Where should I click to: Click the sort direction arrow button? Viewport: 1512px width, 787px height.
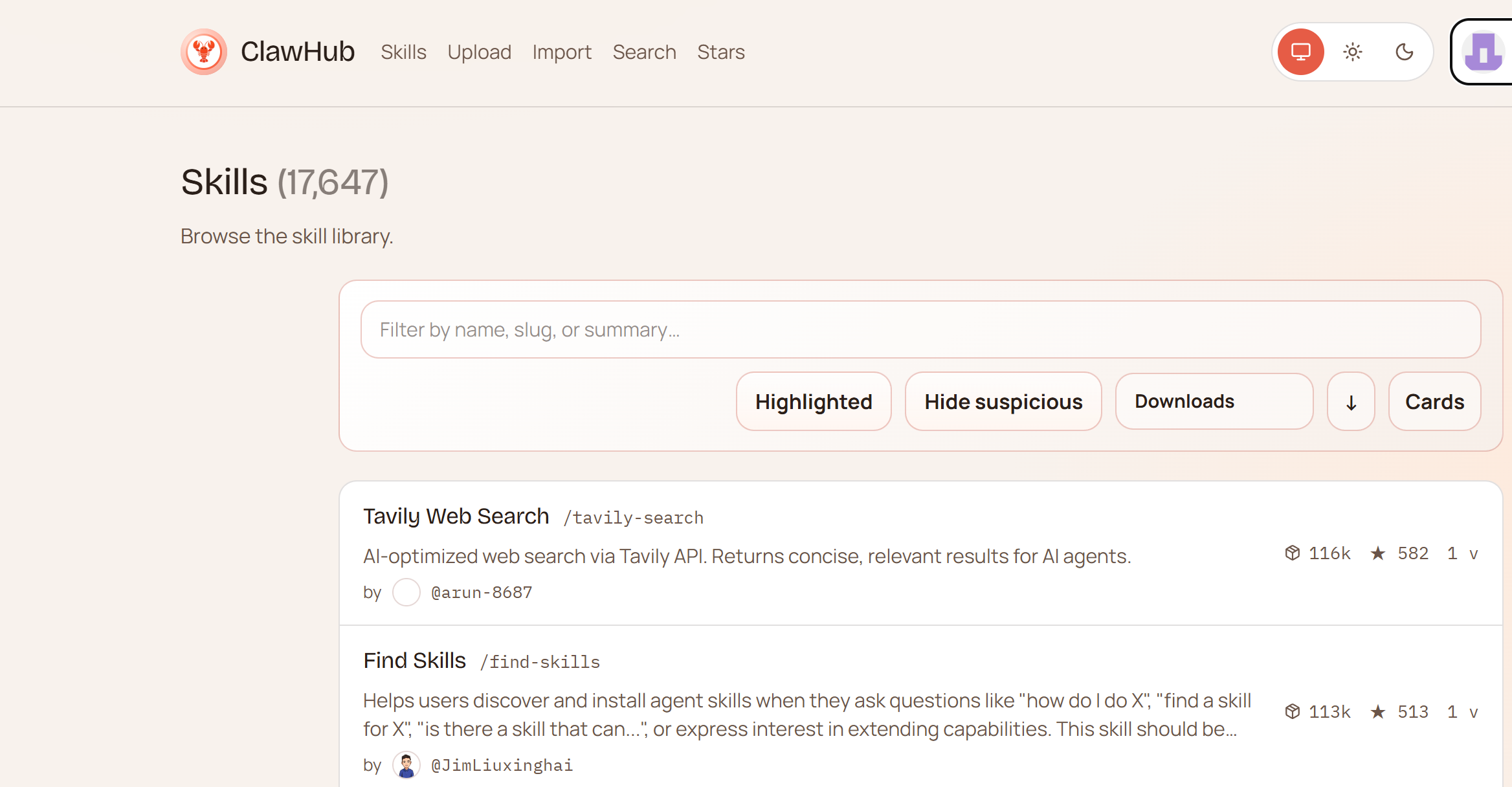(x=1351, y=402)
